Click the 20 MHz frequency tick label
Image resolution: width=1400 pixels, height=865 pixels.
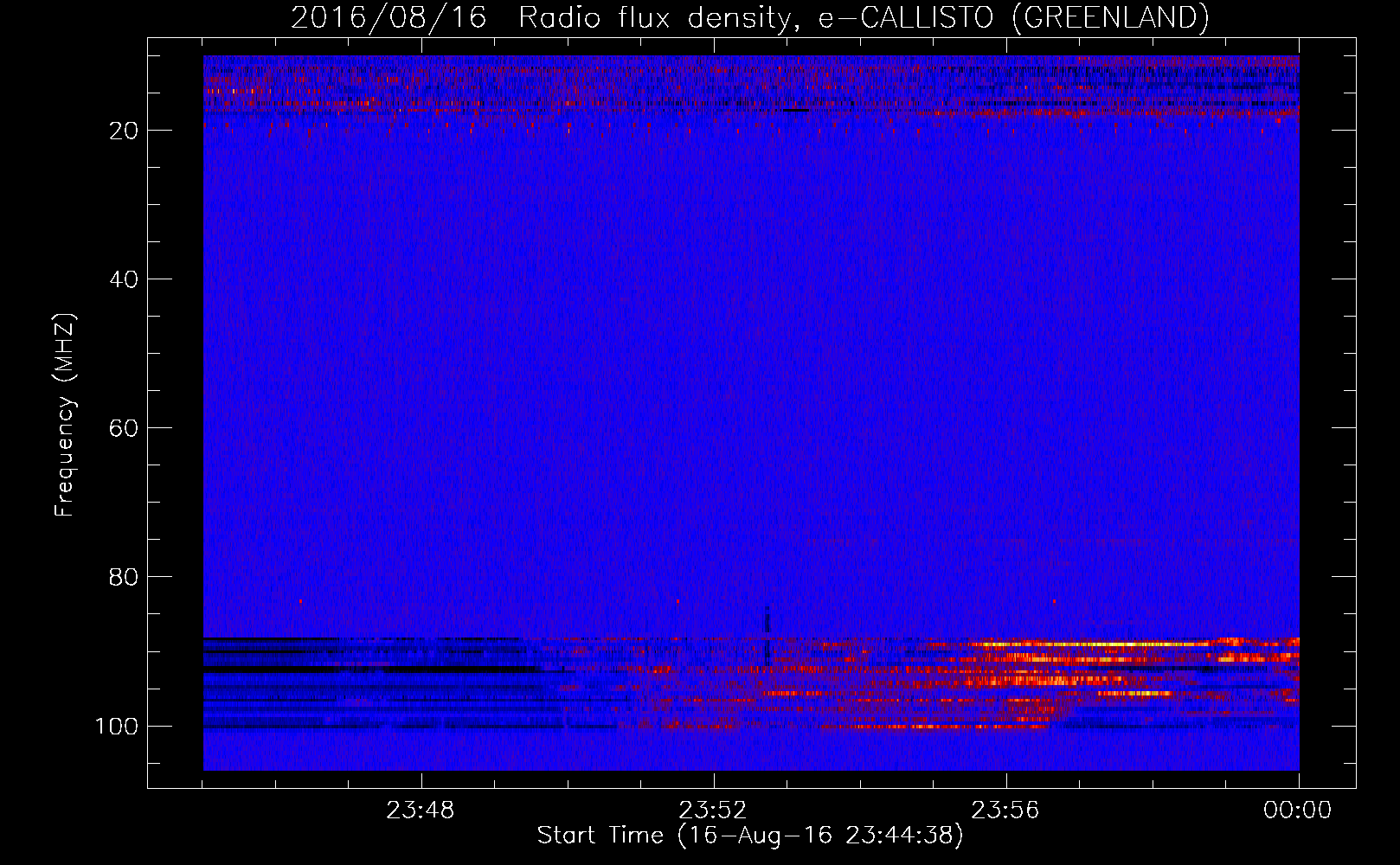click(124, 131)
